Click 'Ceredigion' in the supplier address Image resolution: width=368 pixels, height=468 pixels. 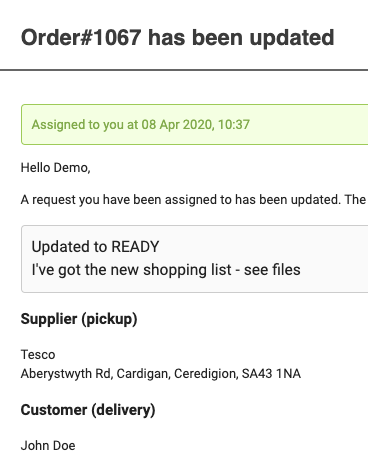pyautogui.click(x=205, y=374)
